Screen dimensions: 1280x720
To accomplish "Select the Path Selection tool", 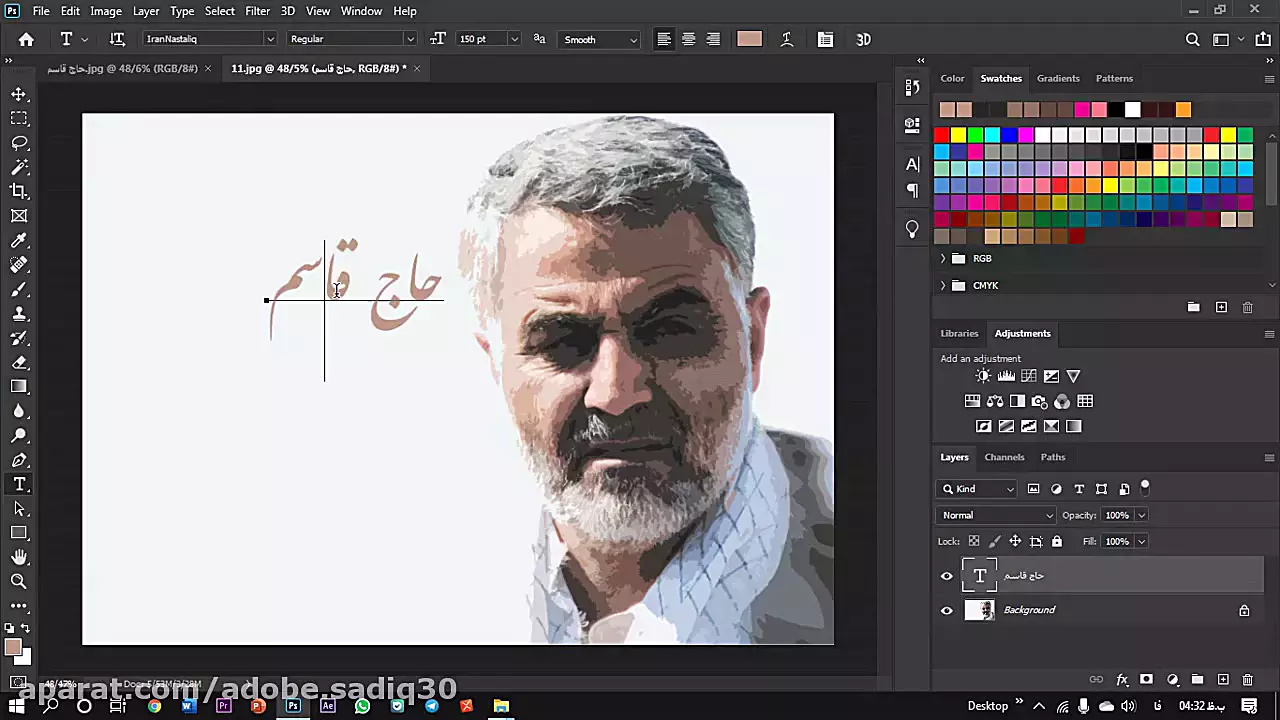I will pyautogui.click(x=19, y=509).
